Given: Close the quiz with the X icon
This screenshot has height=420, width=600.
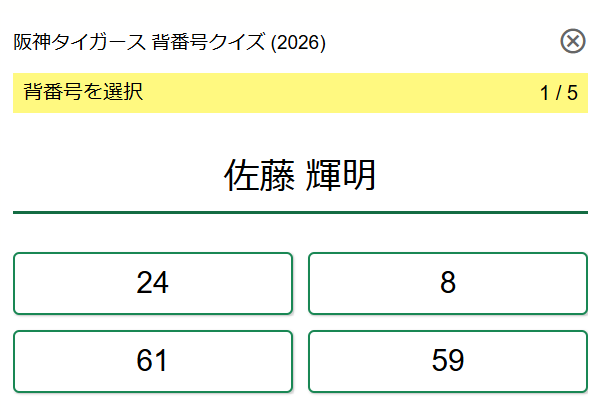Looking at the screenshot, I should (x=573, y=41).
